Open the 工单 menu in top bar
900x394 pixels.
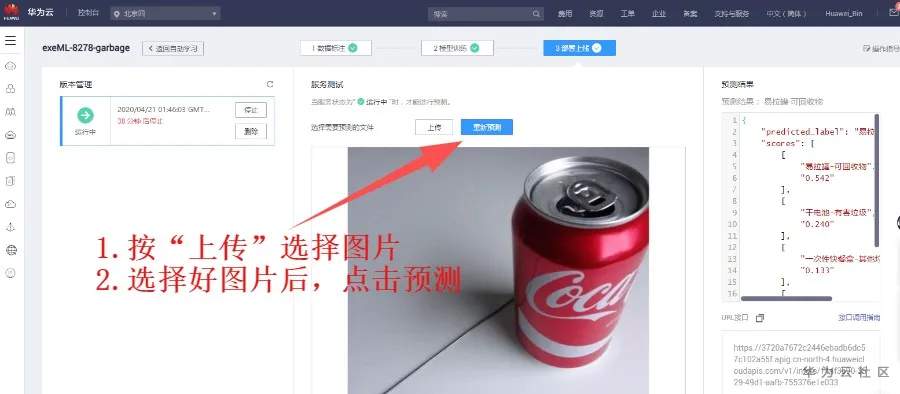point(627,14)
